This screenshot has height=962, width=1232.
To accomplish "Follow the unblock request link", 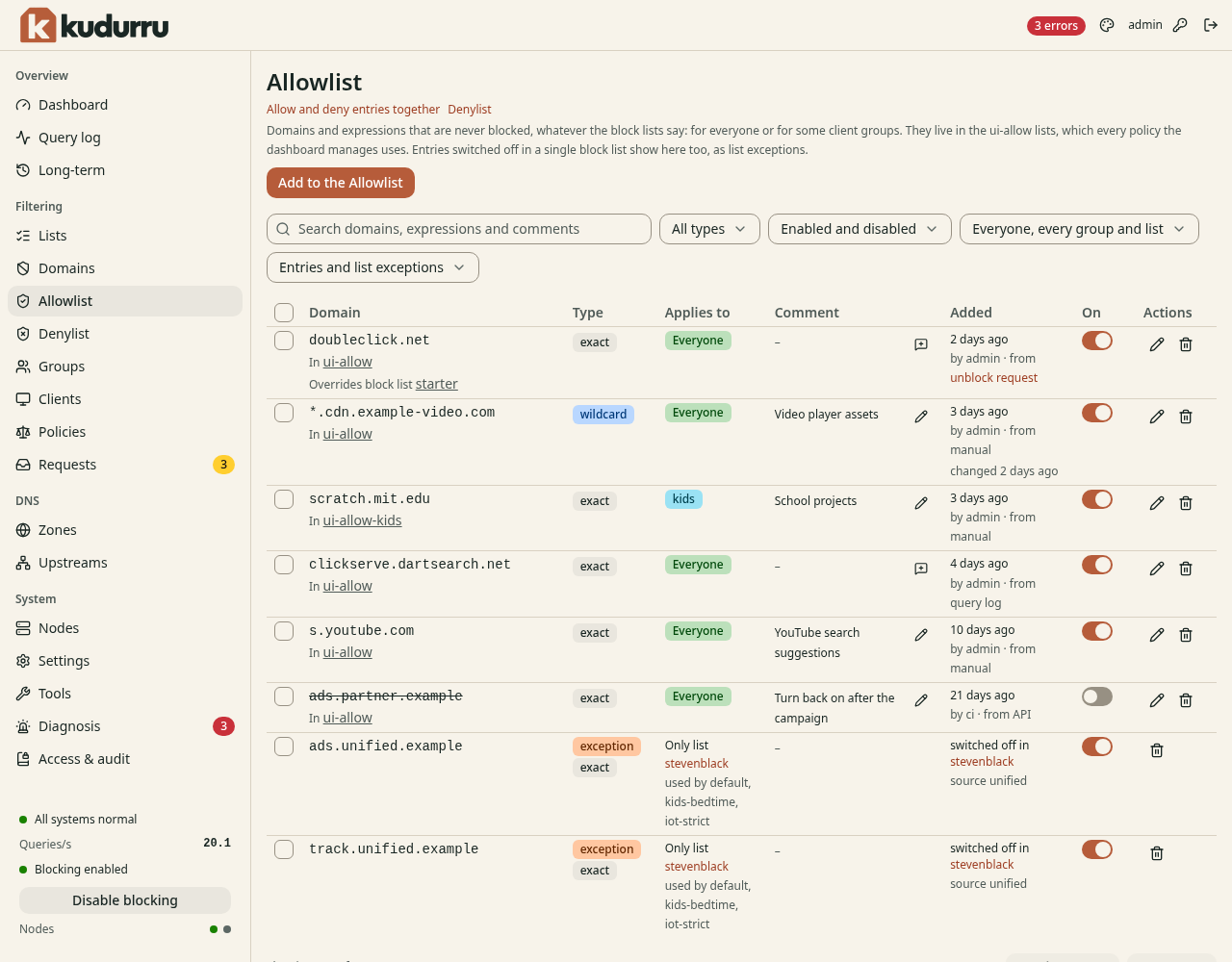I will tap(993, 378).
